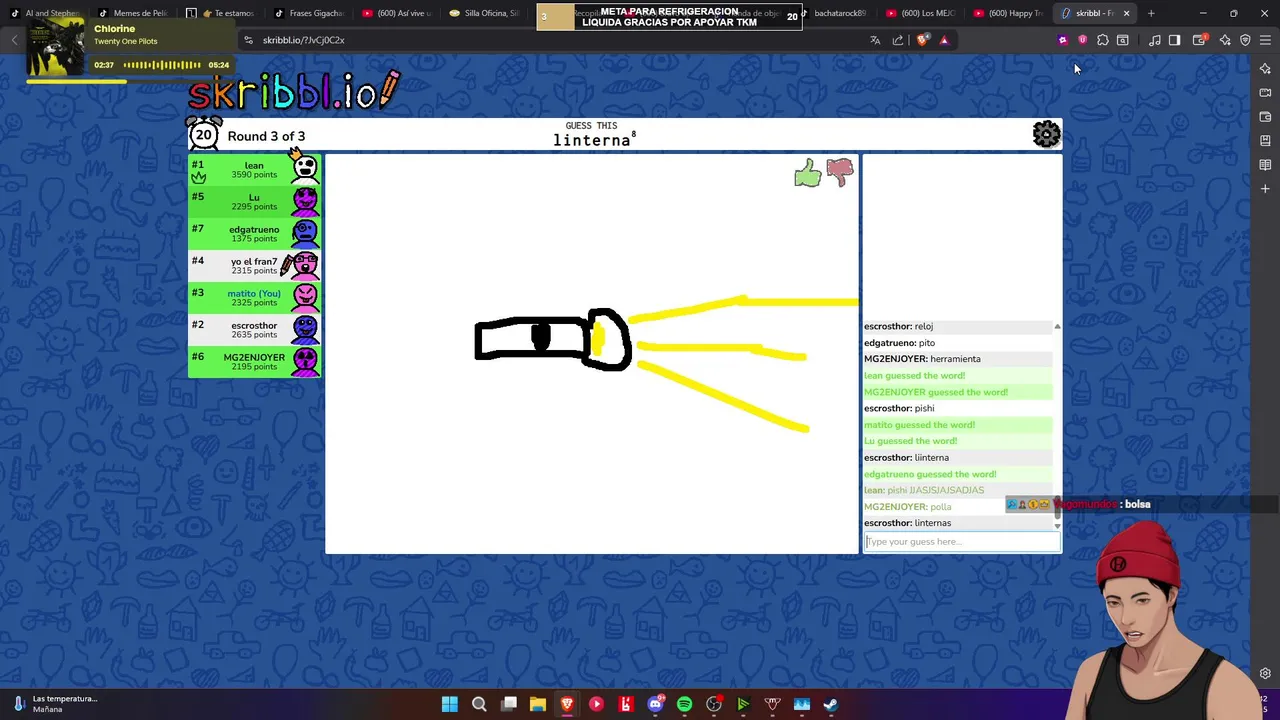Switch to the 'Frases Gigacha' tab

(x=310, y=13)
